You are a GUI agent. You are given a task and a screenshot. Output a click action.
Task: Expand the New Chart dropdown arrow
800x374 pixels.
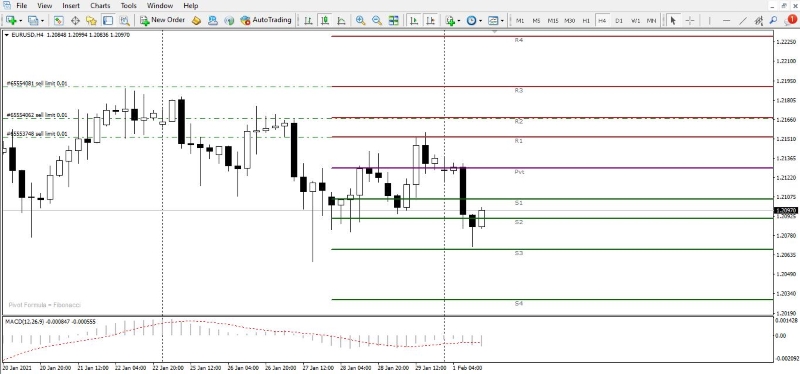(20, 21)
